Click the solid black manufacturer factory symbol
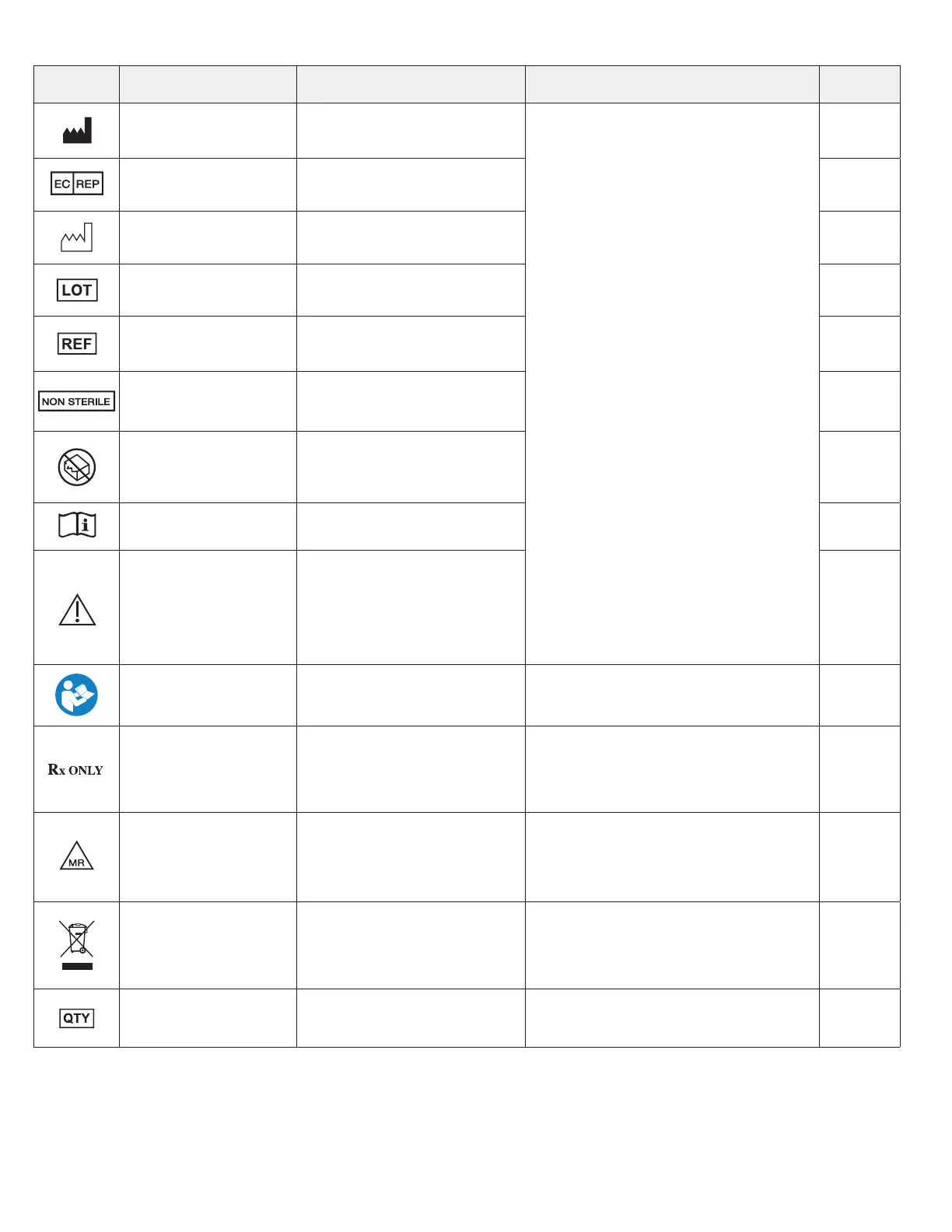 click(x=77, y=131)
